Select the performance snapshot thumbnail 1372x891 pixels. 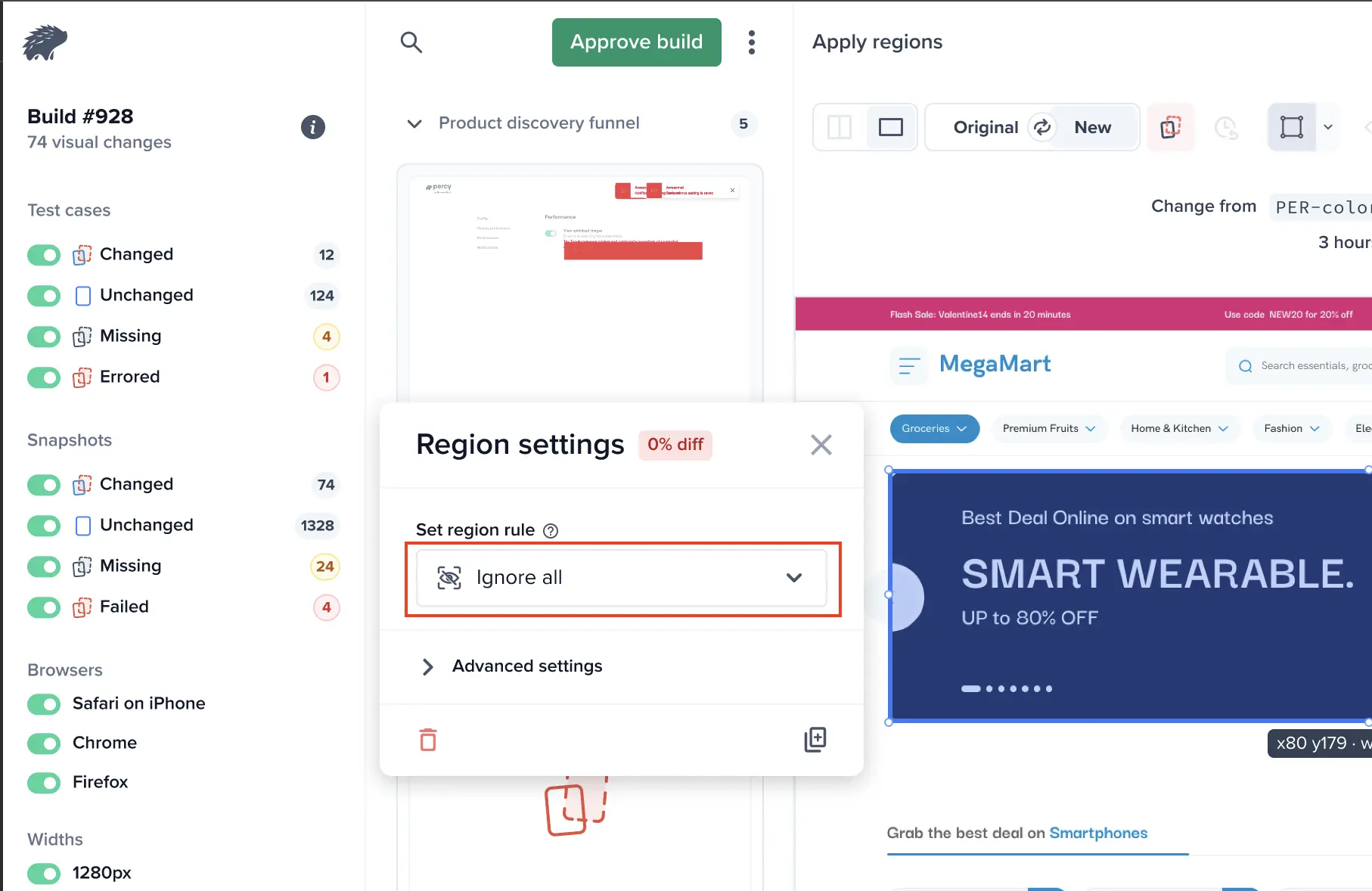point(580,284)
